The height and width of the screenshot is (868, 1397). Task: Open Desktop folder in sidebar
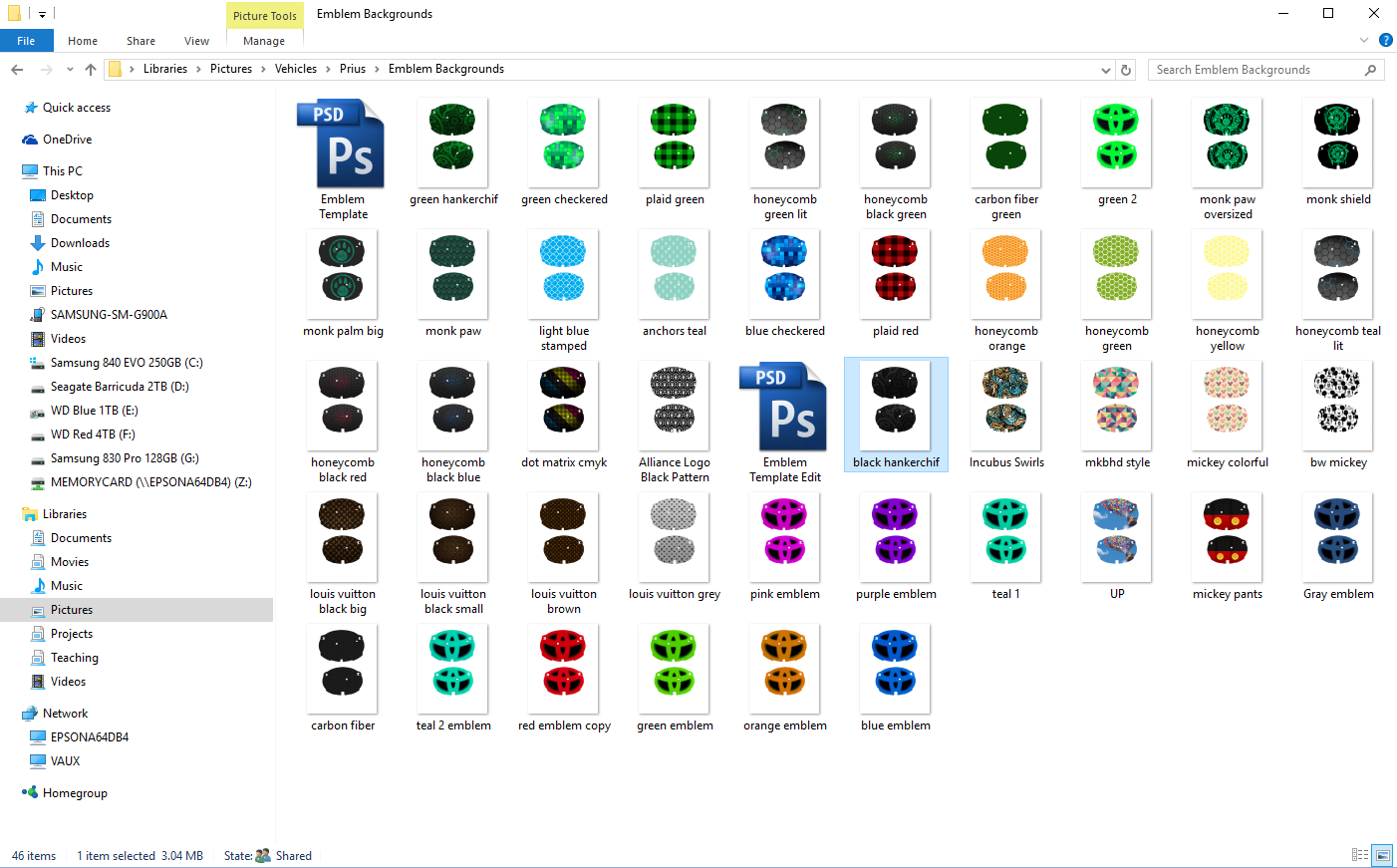coord(72,195)
